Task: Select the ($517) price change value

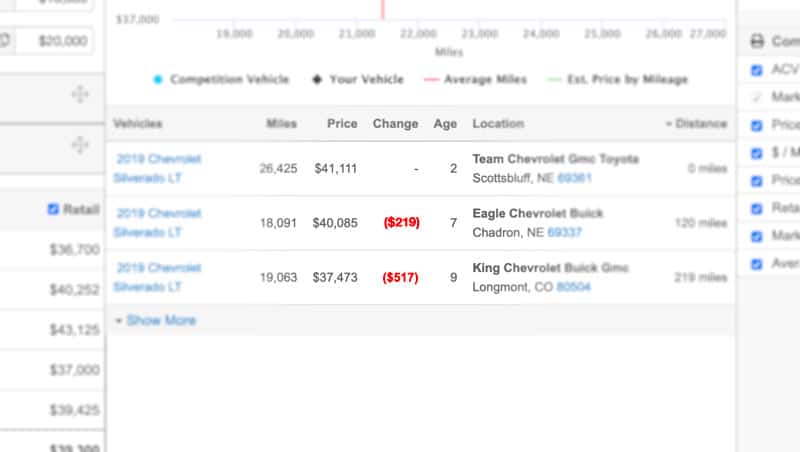Action: [401, 277]
